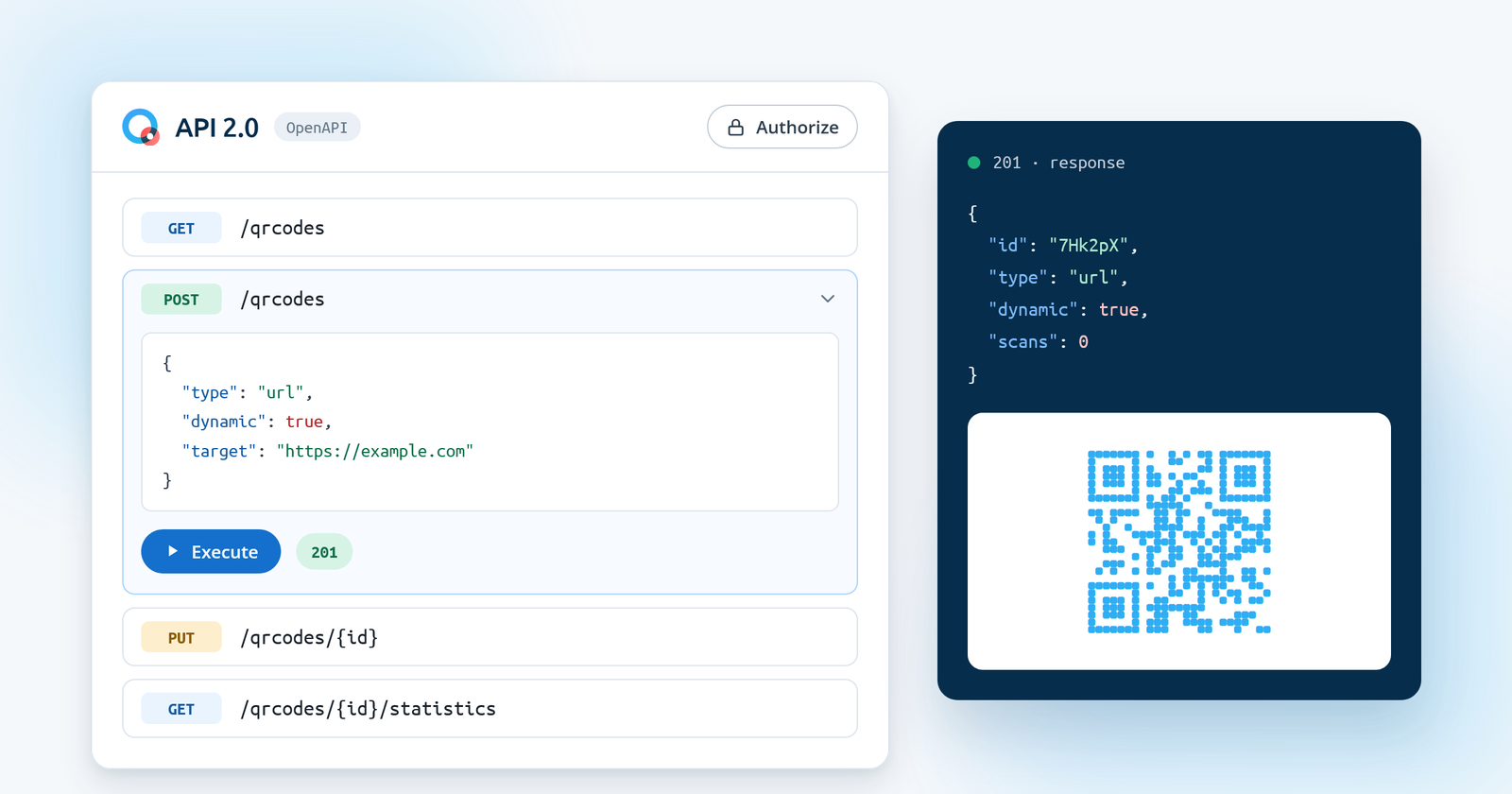Click the POST /qrcodes path text

pos(283,299)
